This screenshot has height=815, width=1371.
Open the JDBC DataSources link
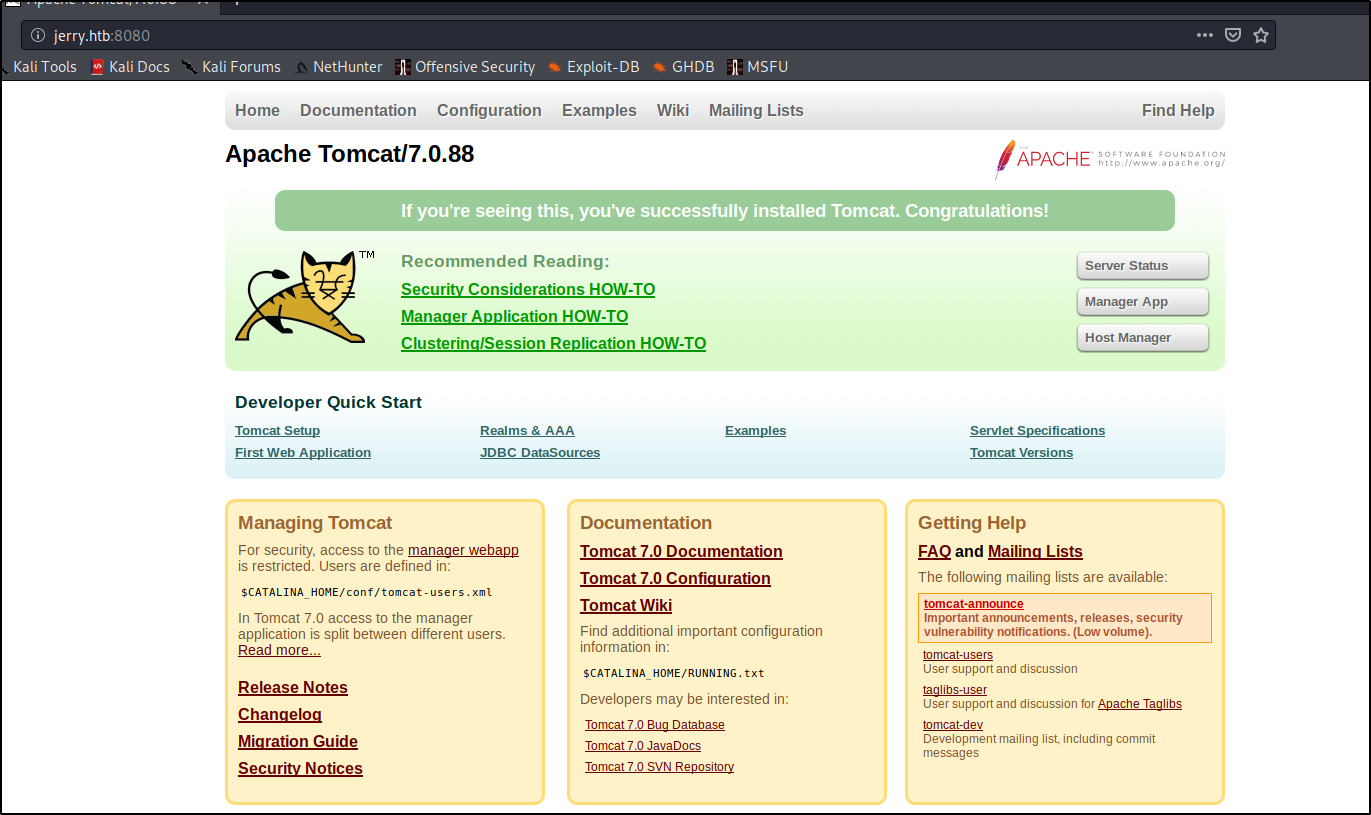[540, 453]
